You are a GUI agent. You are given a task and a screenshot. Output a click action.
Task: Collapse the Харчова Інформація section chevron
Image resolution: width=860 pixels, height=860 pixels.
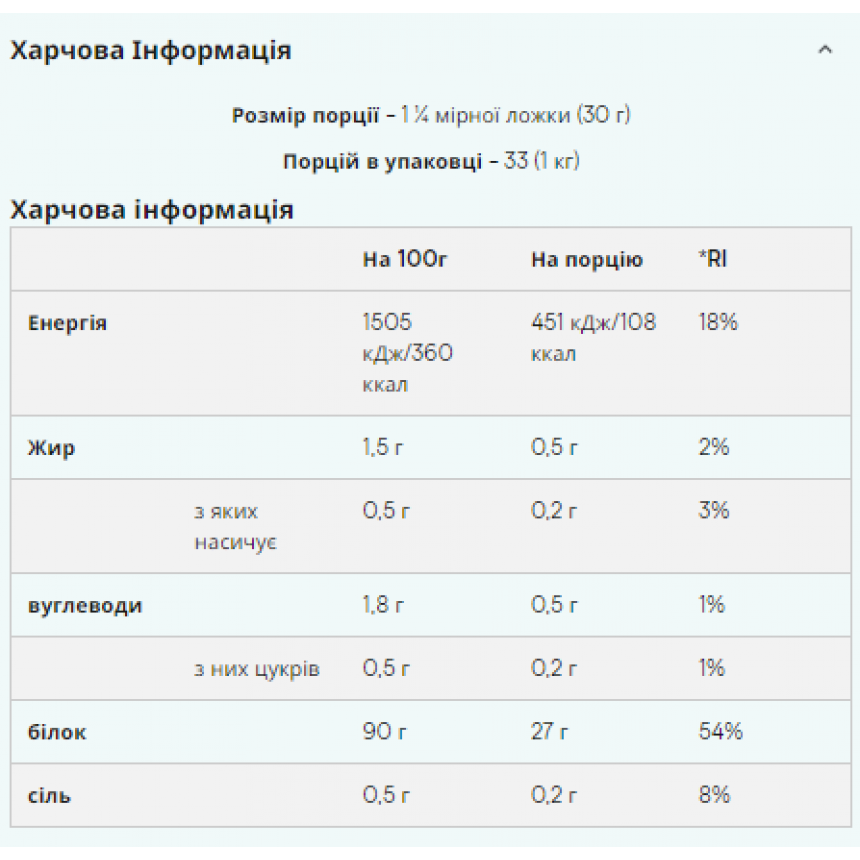coord(825,50)
